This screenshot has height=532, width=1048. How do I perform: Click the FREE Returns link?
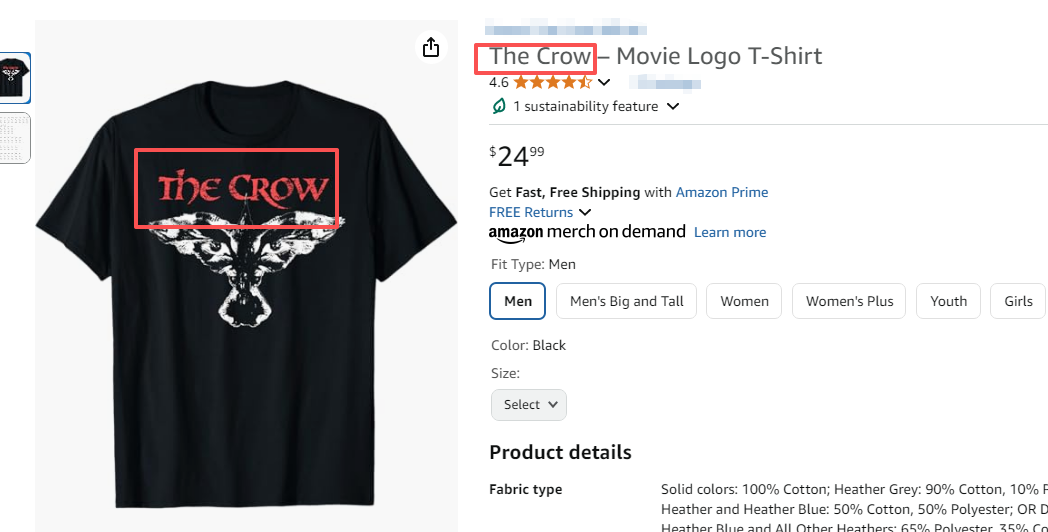click(531, 212)
